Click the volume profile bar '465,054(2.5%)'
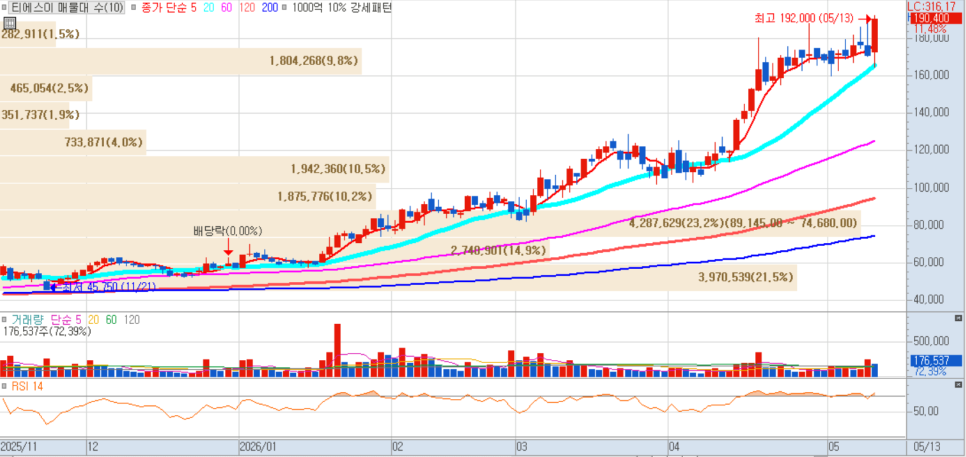Screen dimensions: 966x457 (x=46, y=88)
